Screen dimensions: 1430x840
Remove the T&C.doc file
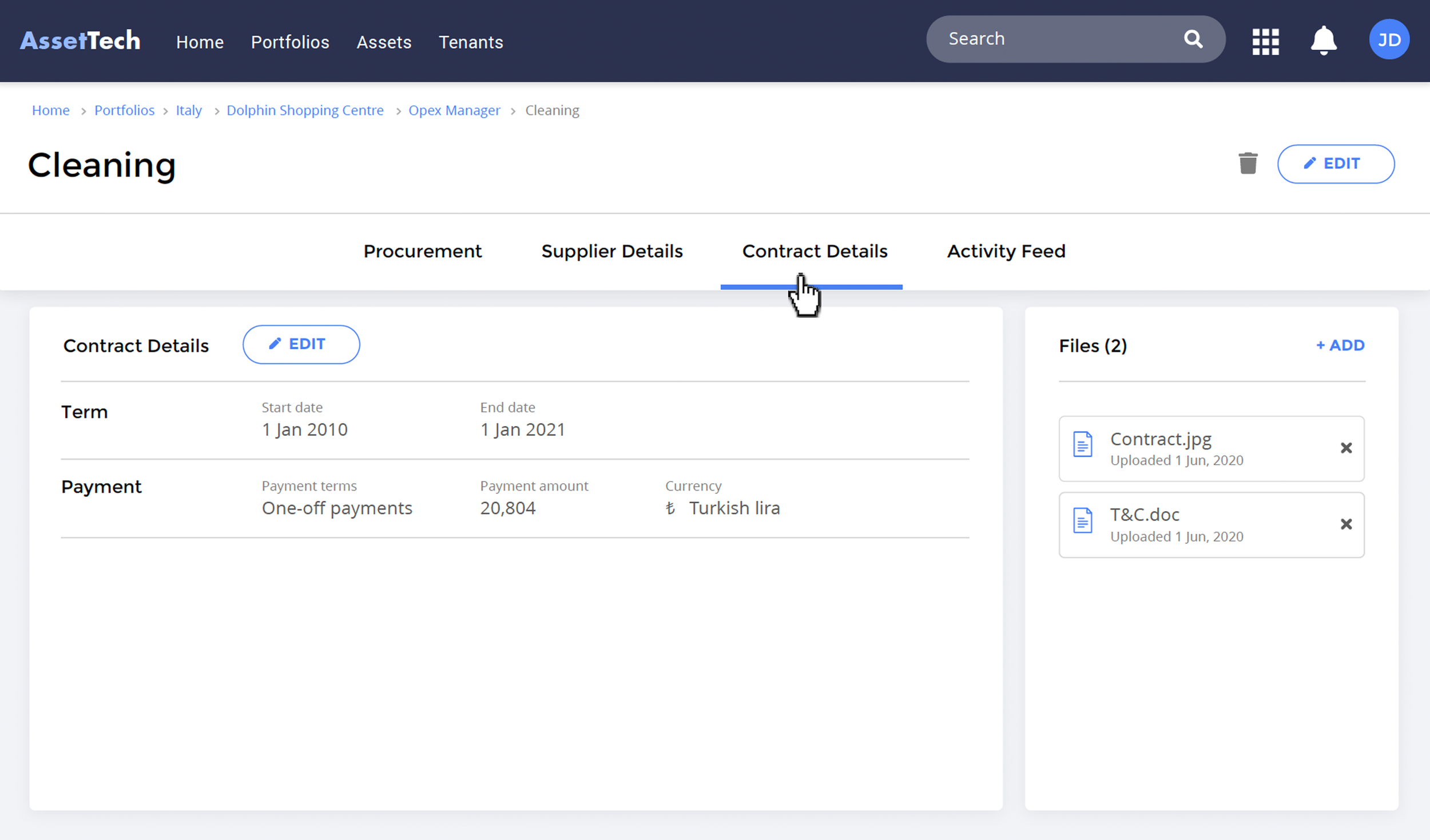coord(1346,524)
